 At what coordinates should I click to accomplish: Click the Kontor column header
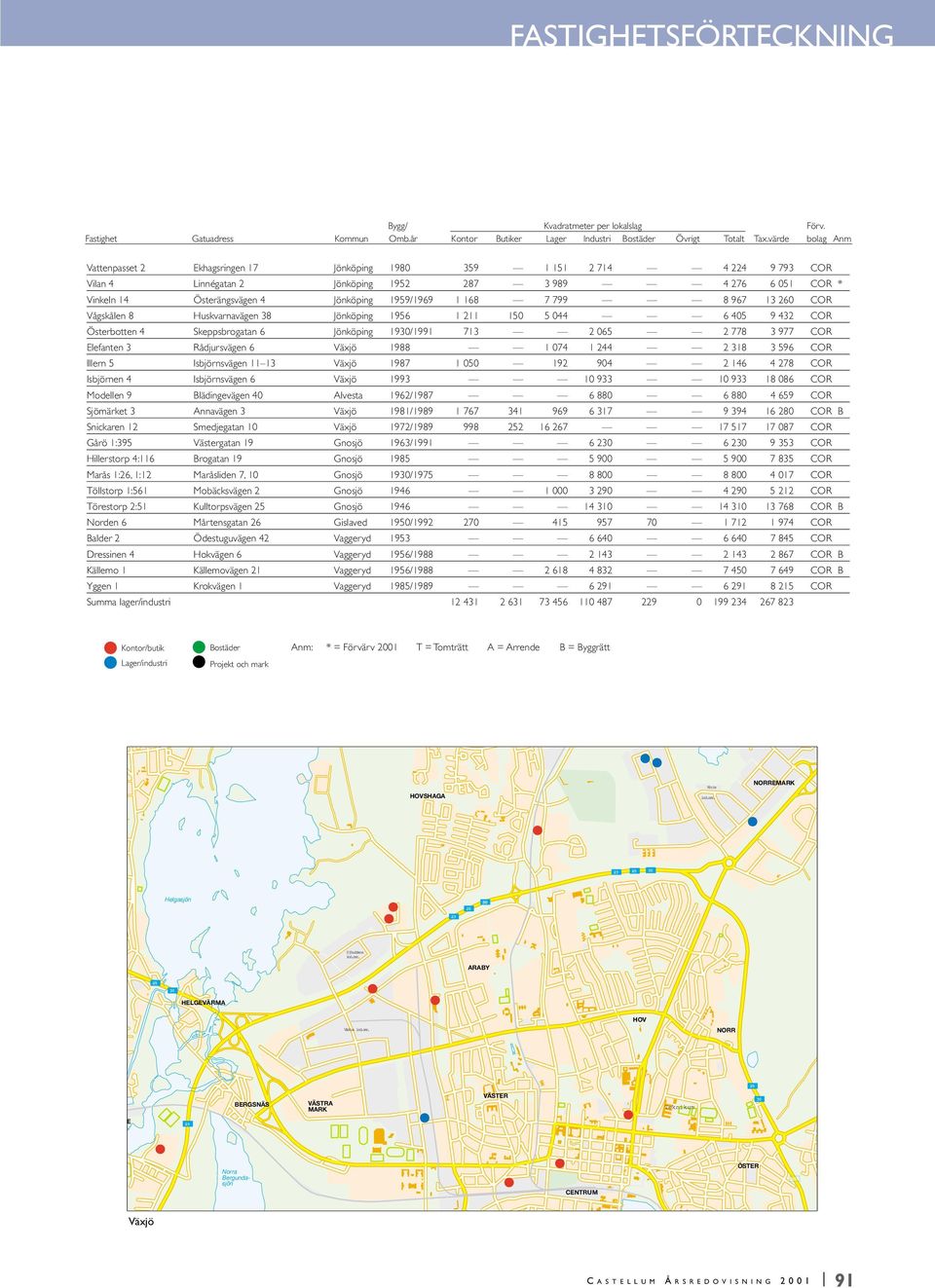(x=465, y=239)
